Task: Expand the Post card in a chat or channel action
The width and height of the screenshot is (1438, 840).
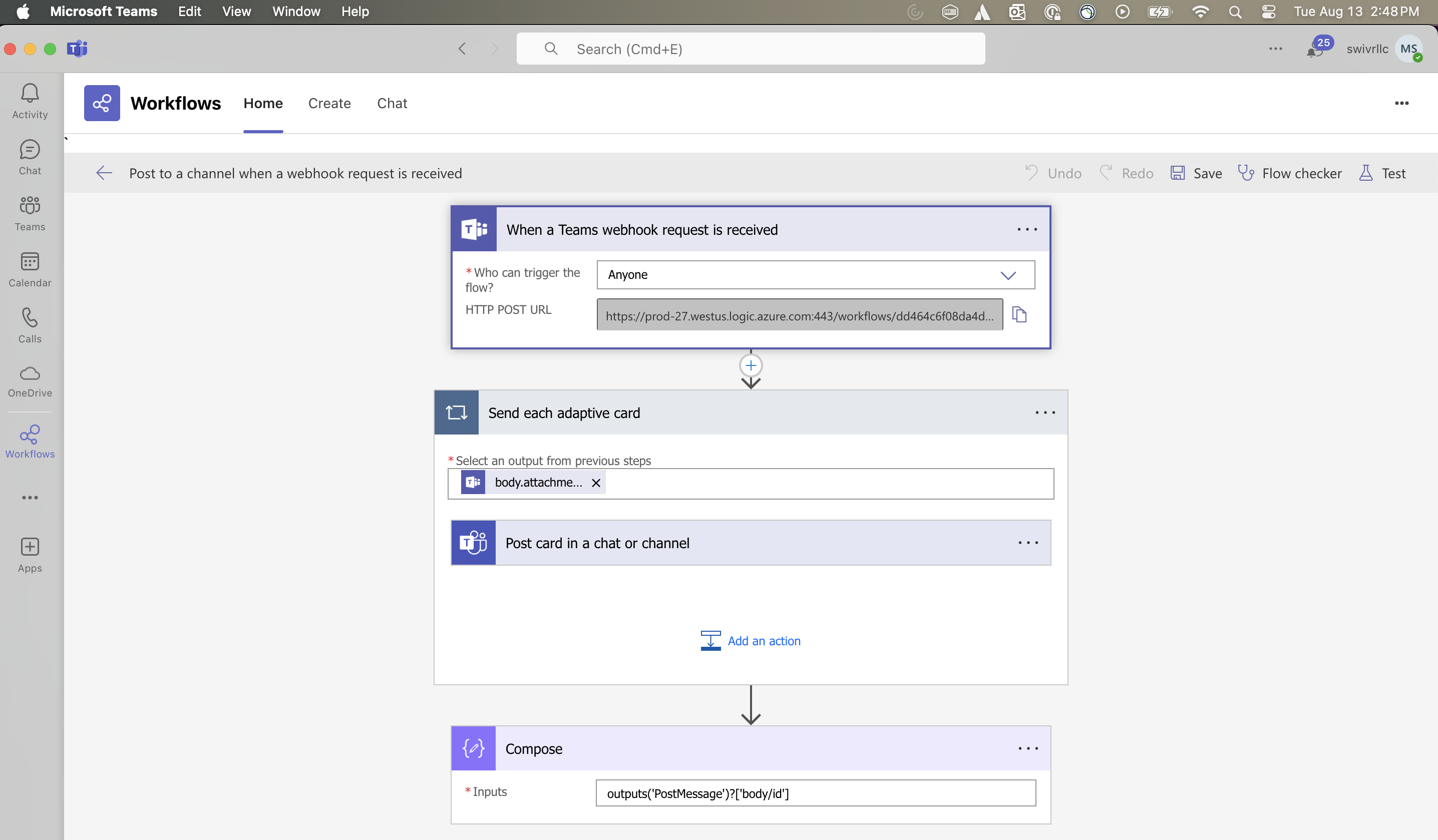Action: click(751, 543)
